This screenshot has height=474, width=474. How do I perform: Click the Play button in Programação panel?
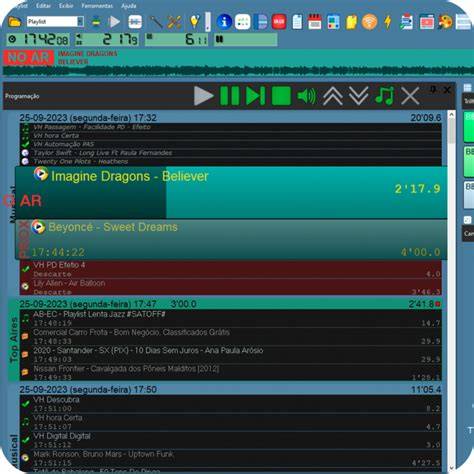click(204, 96)
